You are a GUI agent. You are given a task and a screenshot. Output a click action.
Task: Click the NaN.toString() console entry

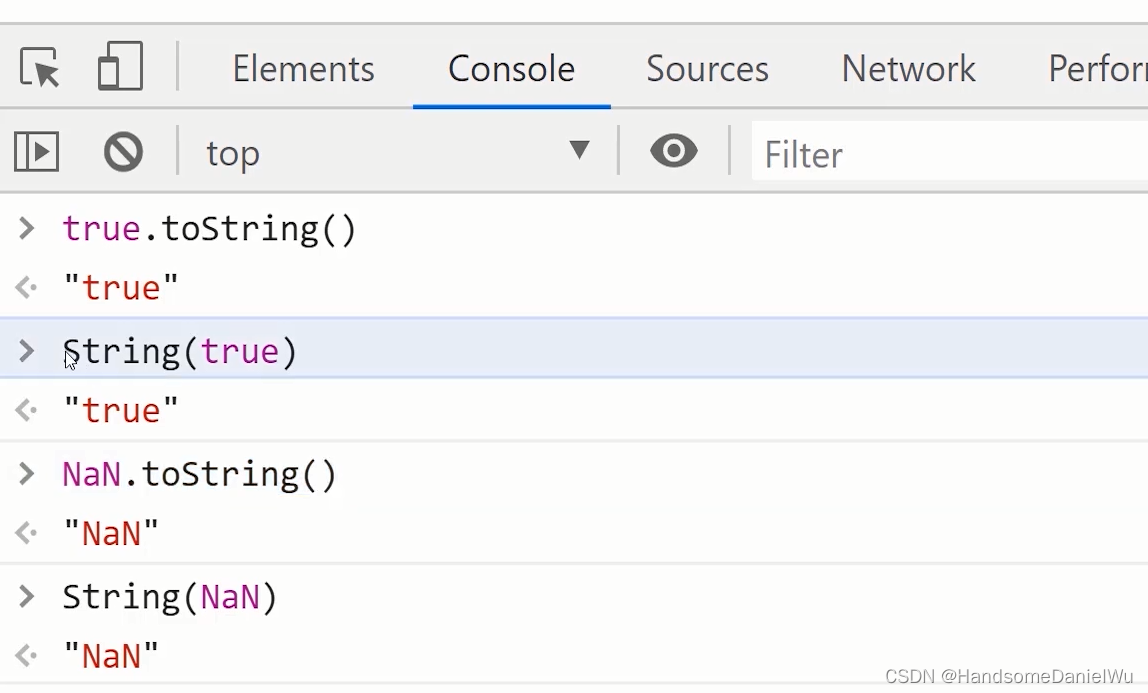click(199, 474)
